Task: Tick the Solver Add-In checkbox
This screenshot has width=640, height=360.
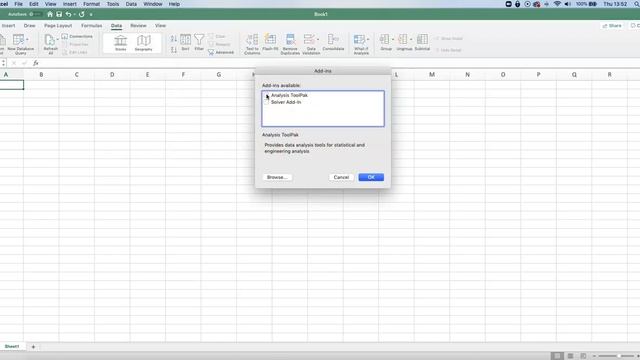Action: click(267, 102)
